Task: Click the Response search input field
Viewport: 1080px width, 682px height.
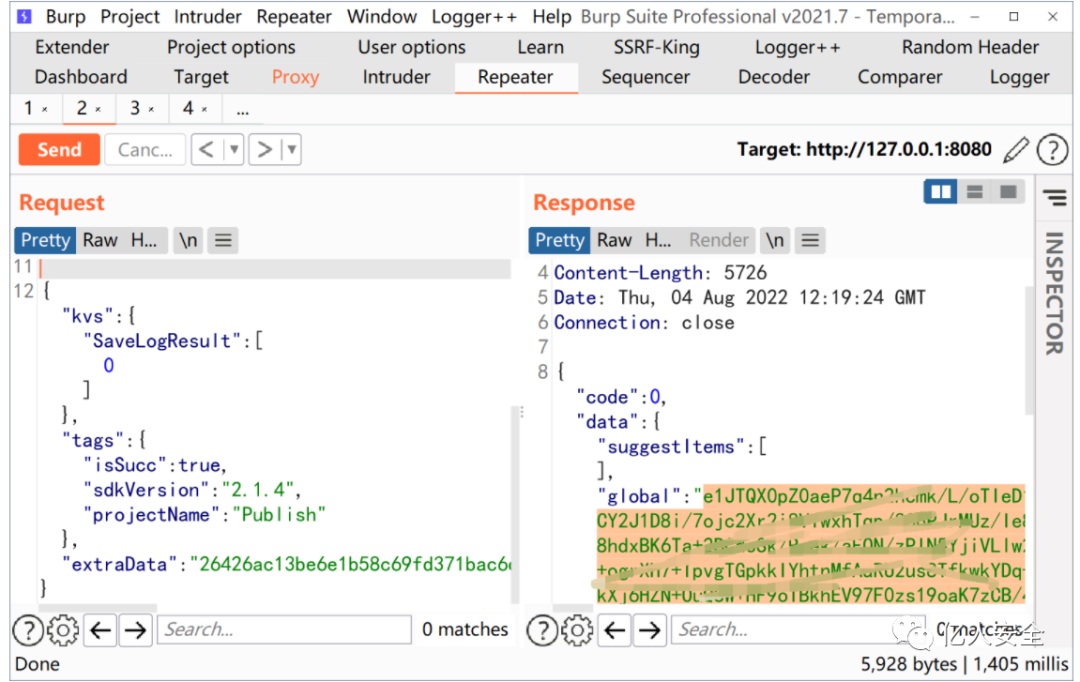Action: 798,630
